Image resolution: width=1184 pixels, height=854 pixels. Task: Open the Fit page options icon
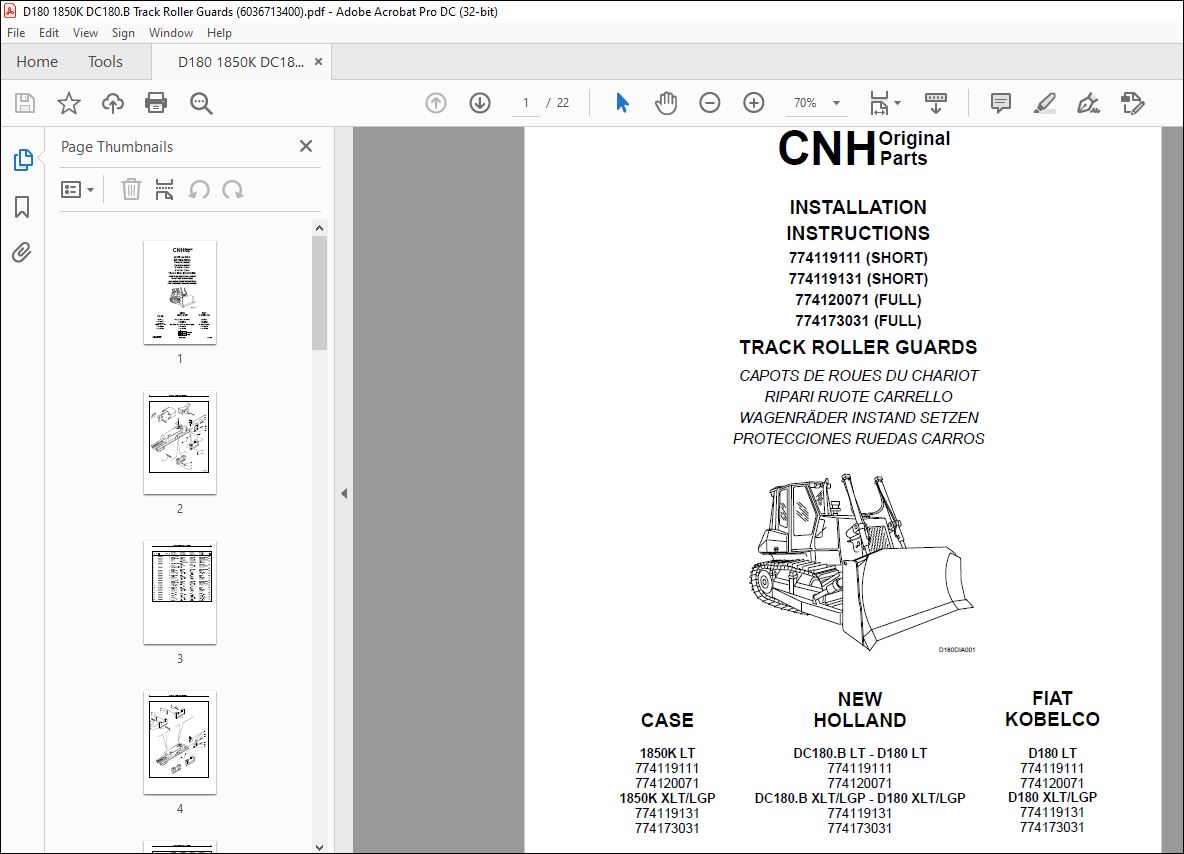(880, 103)
